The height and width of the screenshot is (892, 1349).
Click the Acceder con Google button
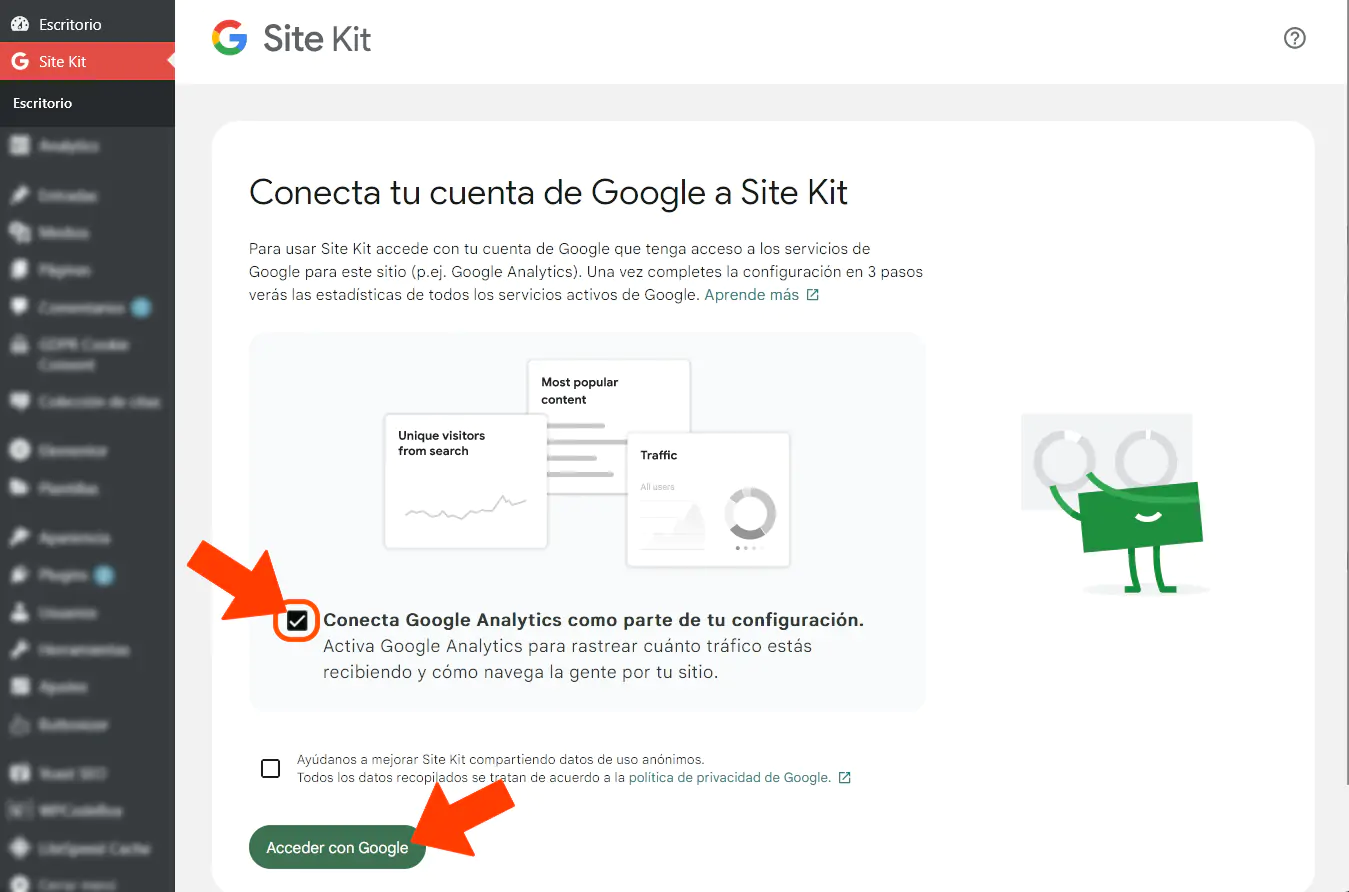pos(337,847)
